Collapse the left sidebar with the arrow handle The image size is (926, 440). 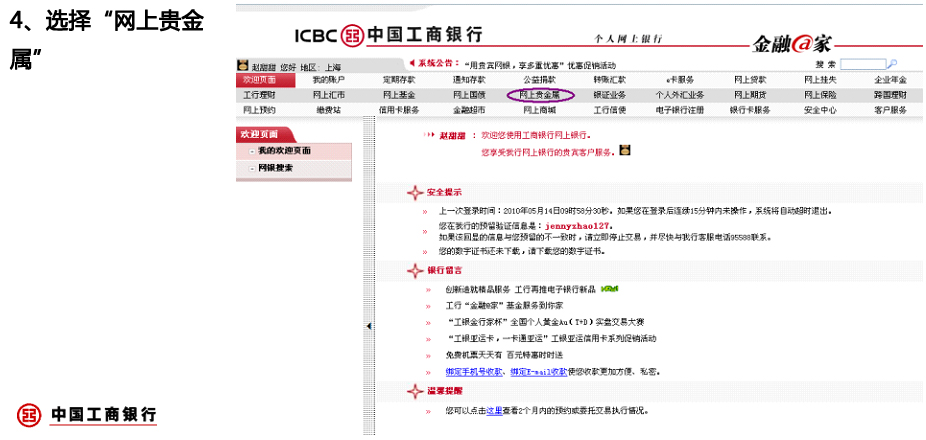click(x=369, y=326)
